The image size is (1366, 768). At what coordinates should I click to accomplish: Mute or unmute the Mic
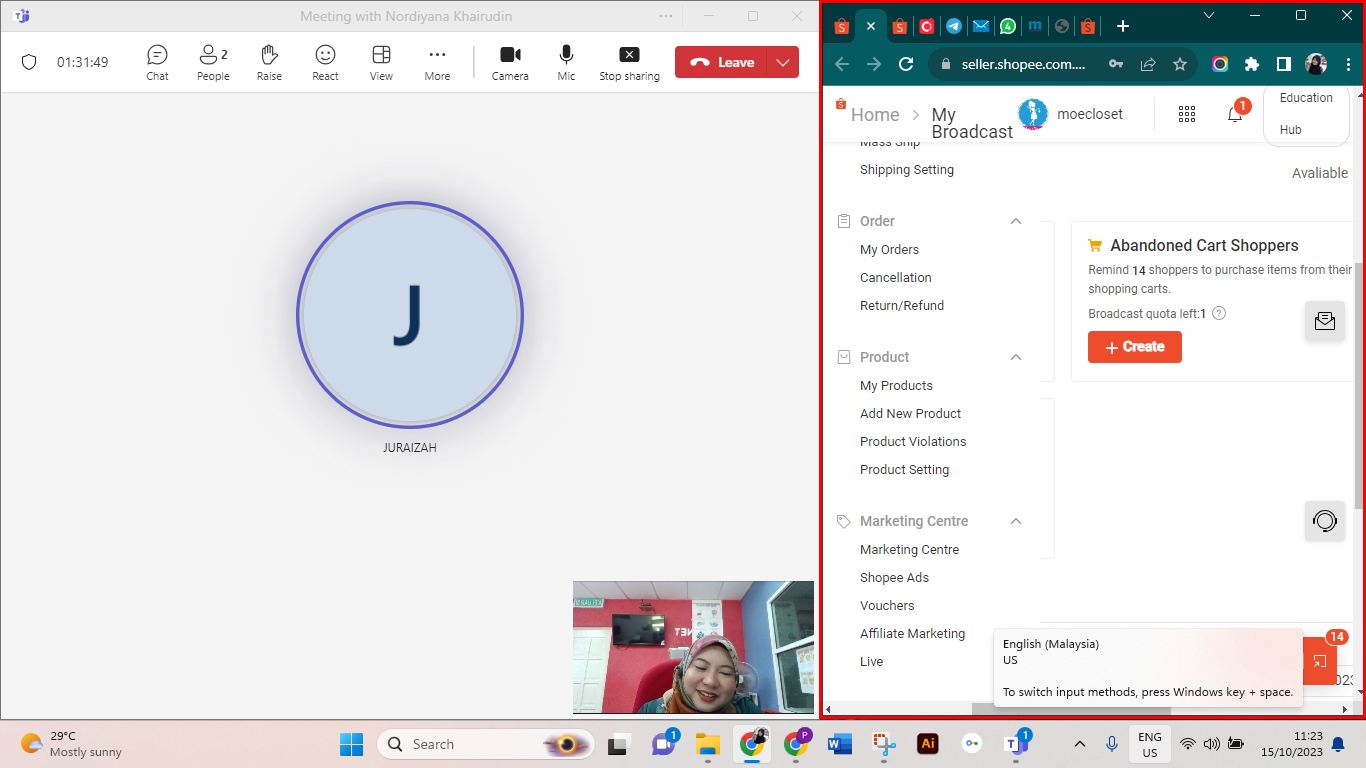(x=566, y=62)
